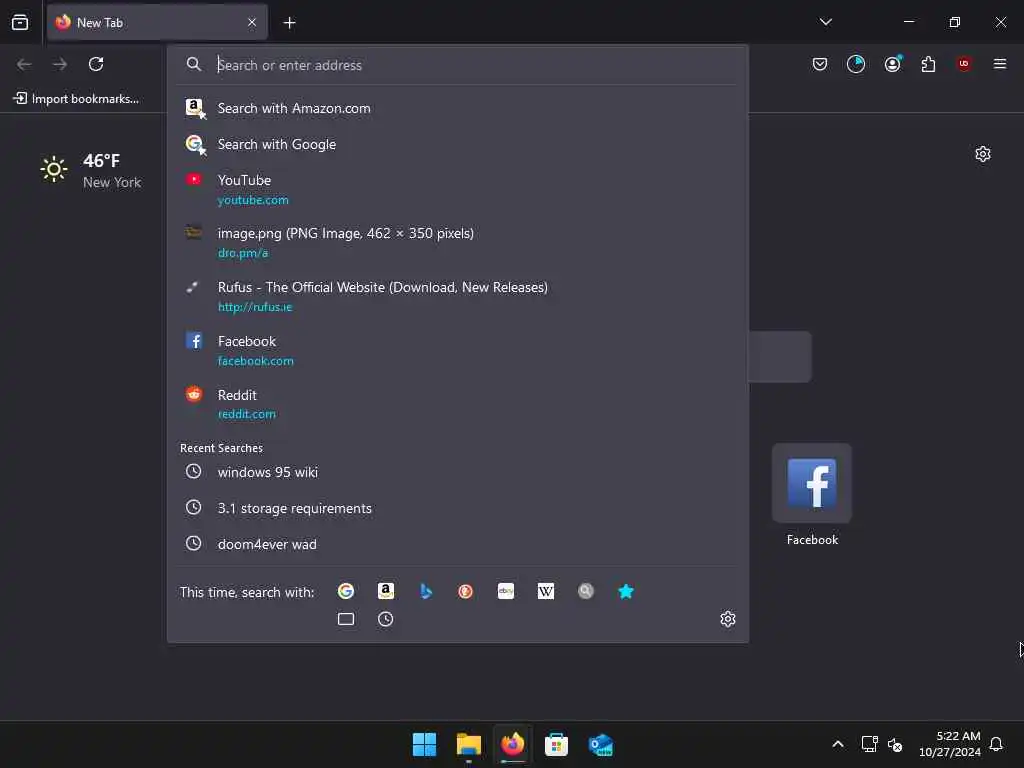Search bookmarks using the star icon
The width and height of the screenshot is (1024, 768).
pos(626,592)
